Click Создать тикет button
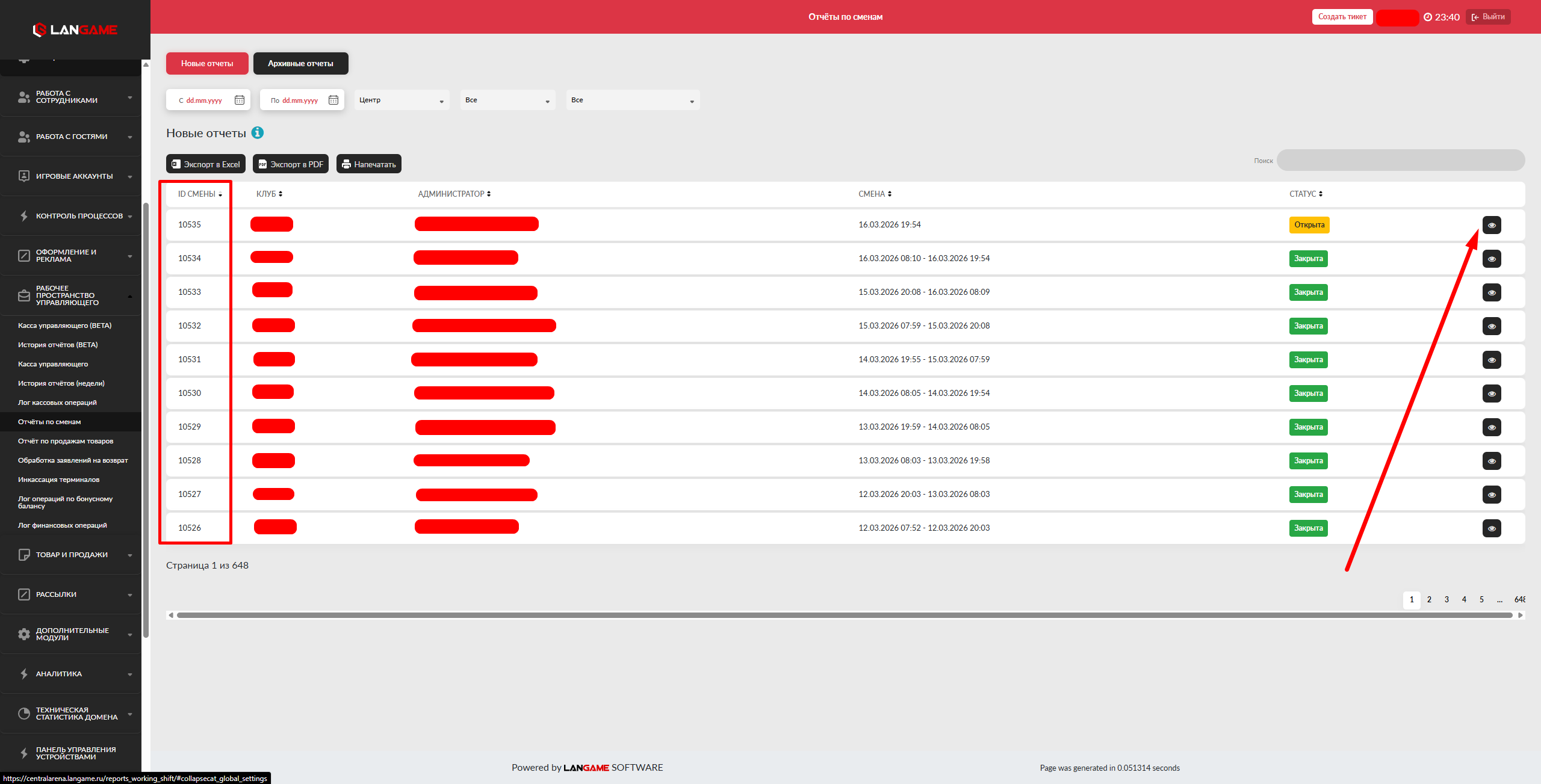The height and width of the screenshot is (784, 1541). pos(1342,17)
